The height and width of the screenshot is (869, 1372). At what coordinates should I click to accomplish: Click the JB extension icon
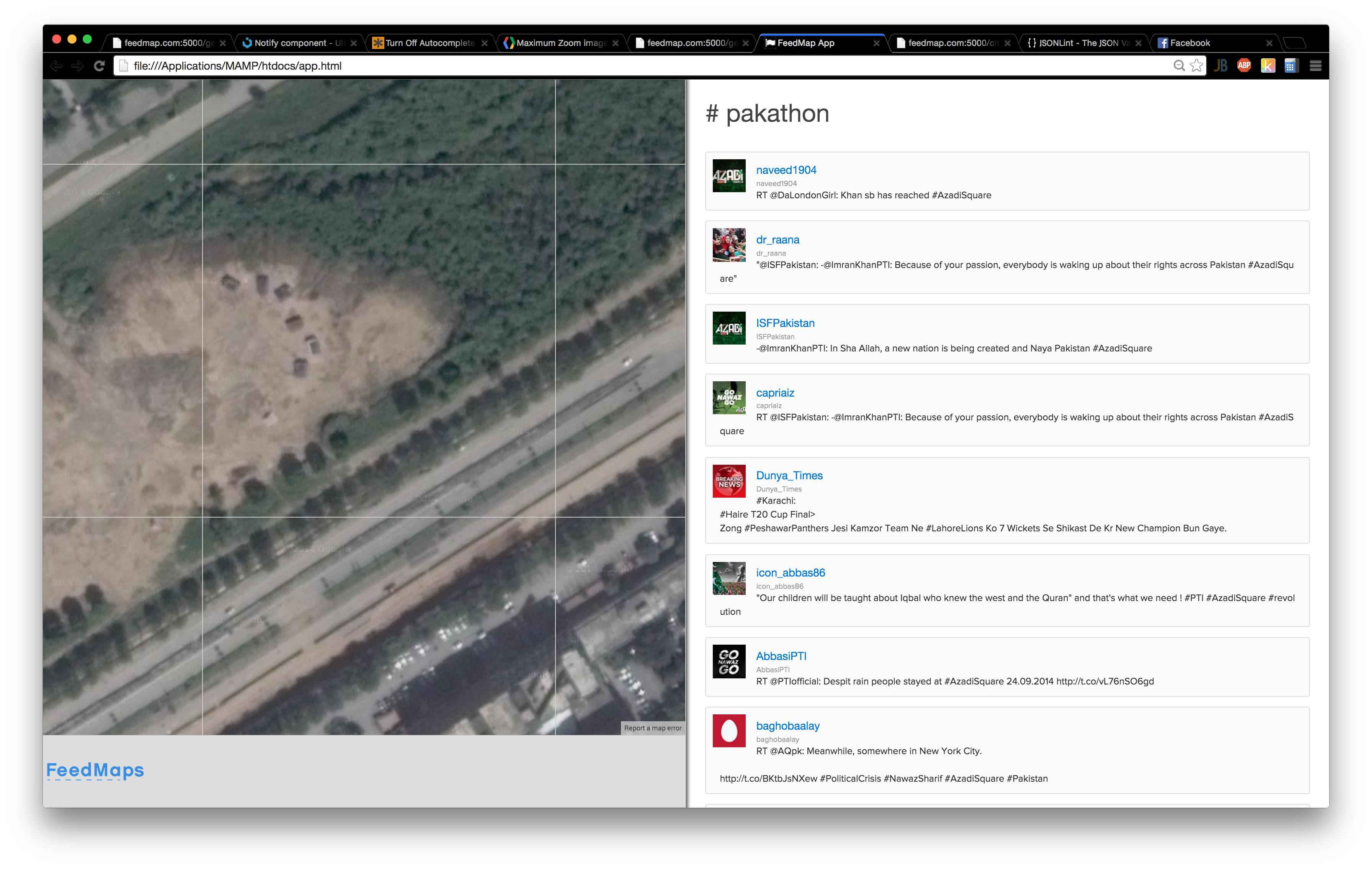click(x=1220, y=66)
